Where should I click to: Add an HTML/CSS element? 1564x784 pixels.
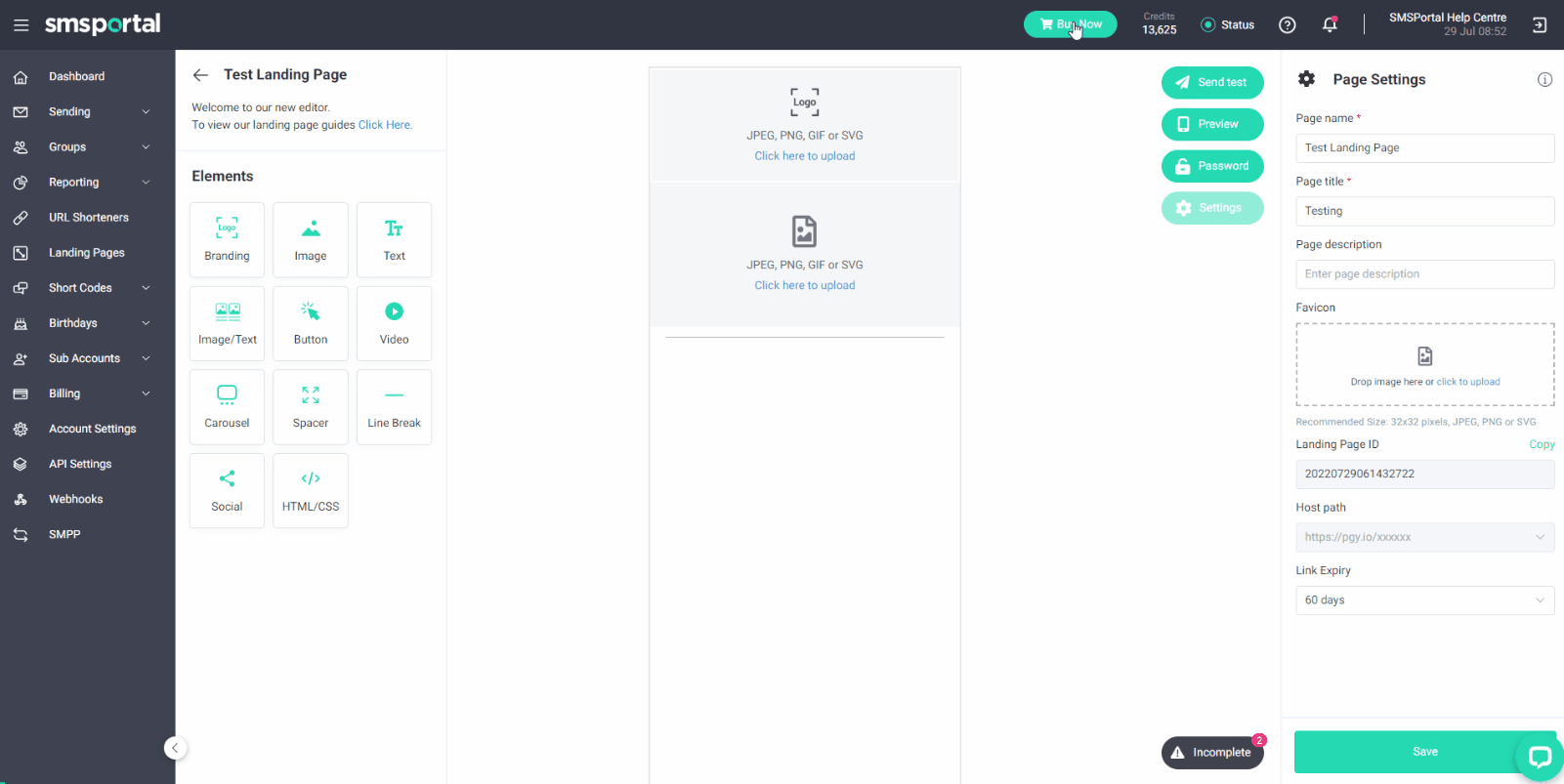[311, 491]
